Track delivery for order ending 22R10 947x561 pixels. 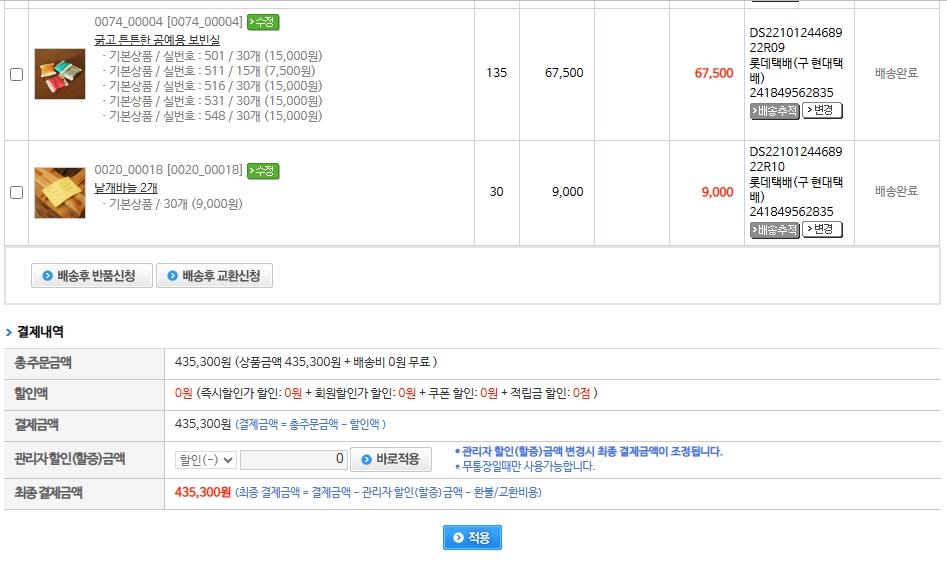(x=775, y=230)
